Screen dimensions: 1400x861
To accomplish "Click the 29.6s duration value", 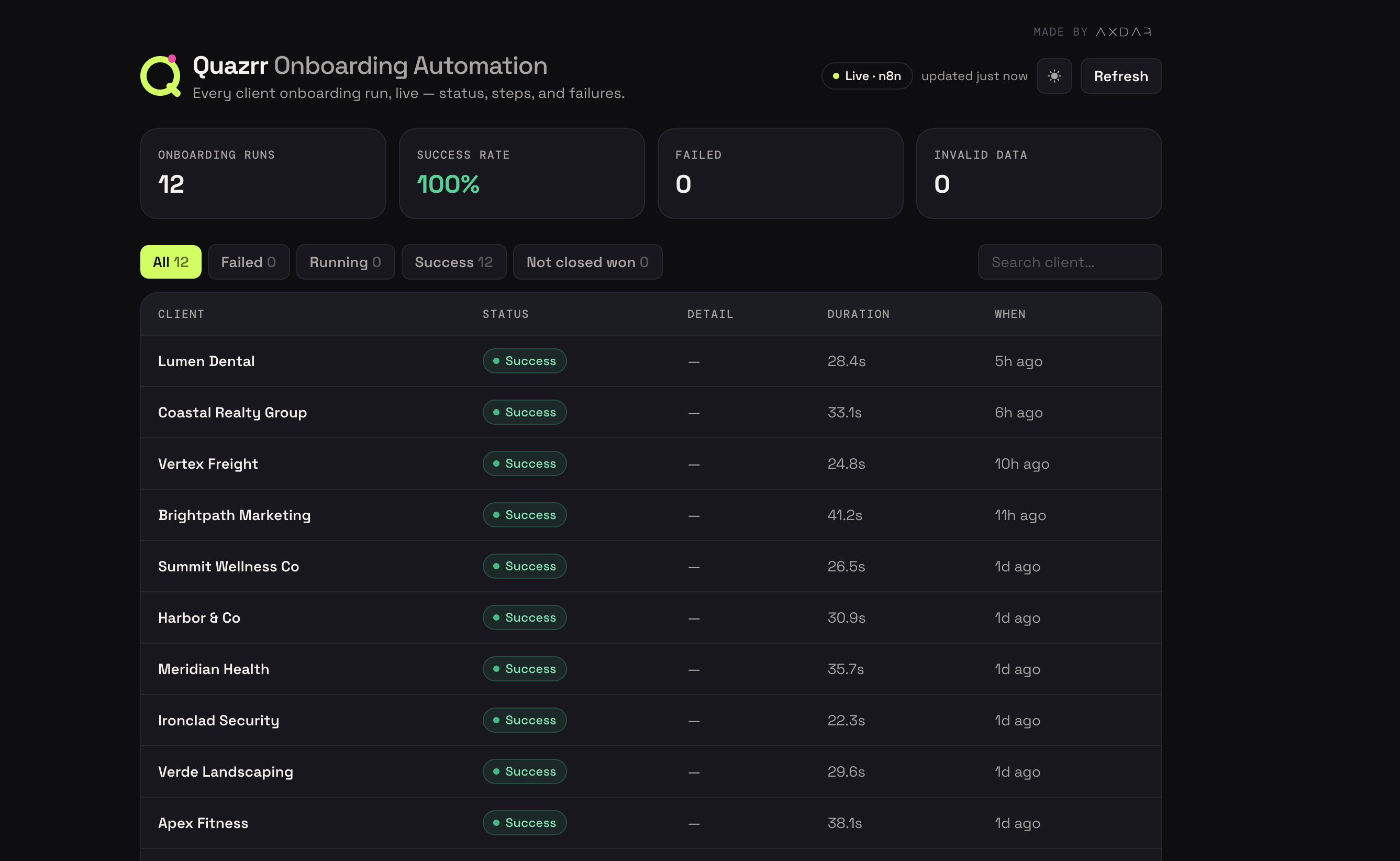I will [846, 771].
